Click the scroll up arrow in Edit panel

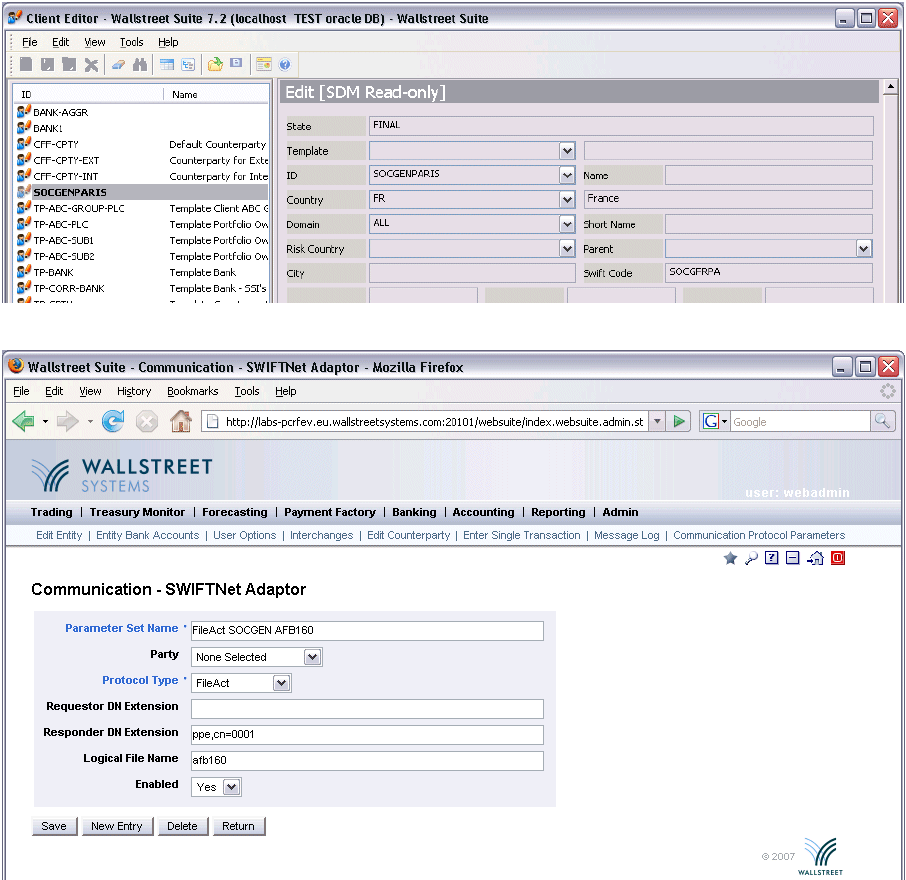coord(890,87)
